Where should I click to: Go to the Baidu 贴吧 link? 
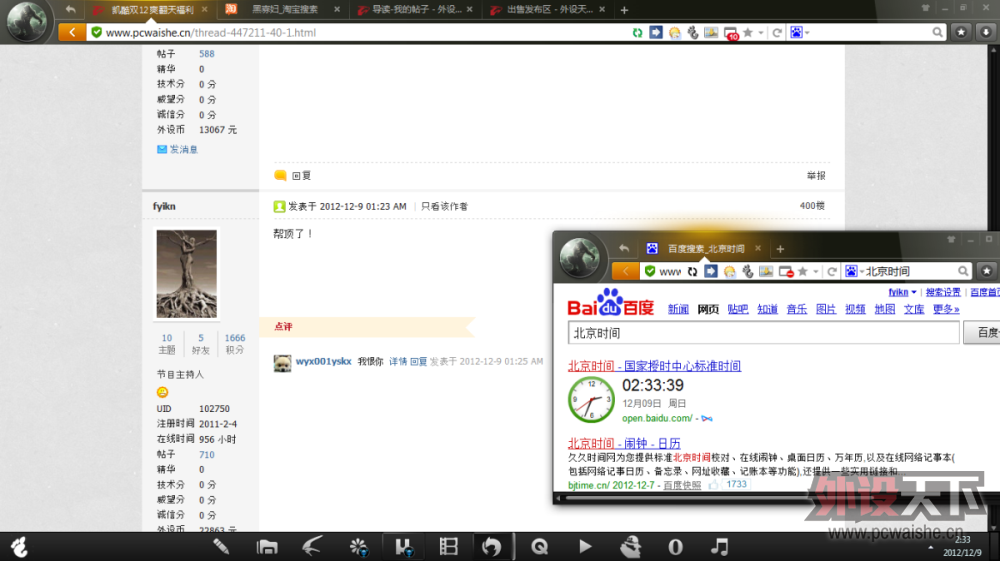click(x=737, y=309)
